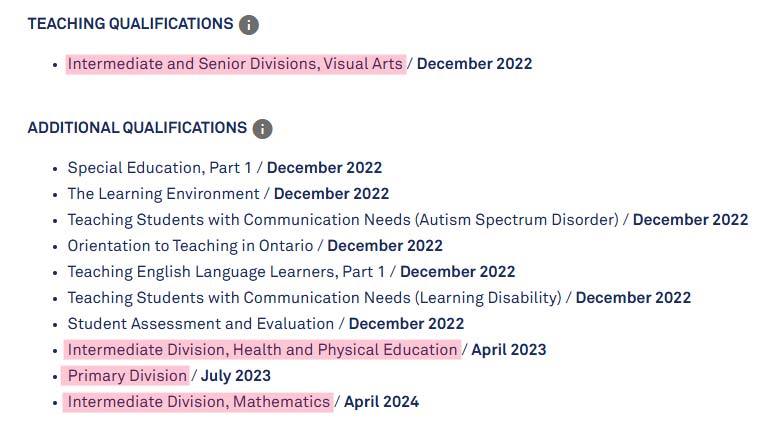The width and height of the screenshot is (780, 428).
Task: Select the Additional Qualifications heading
Action: [x=137, y=128]
